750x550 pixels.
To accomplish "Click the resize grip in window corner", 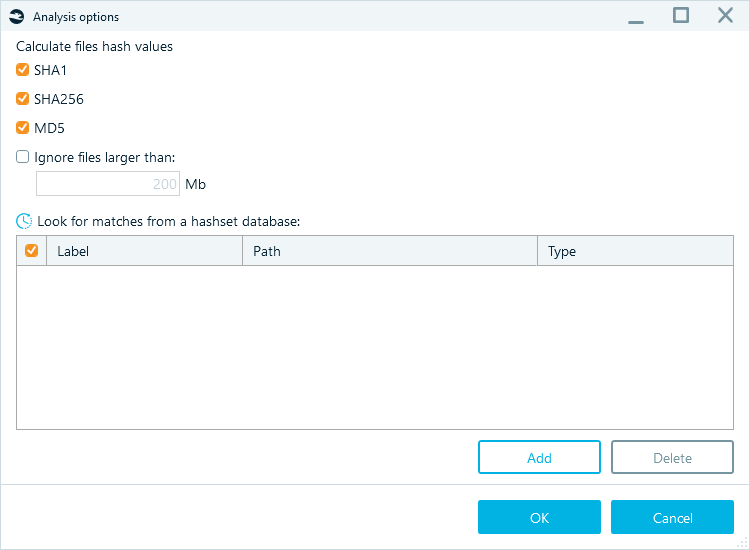I will point(743,543).
